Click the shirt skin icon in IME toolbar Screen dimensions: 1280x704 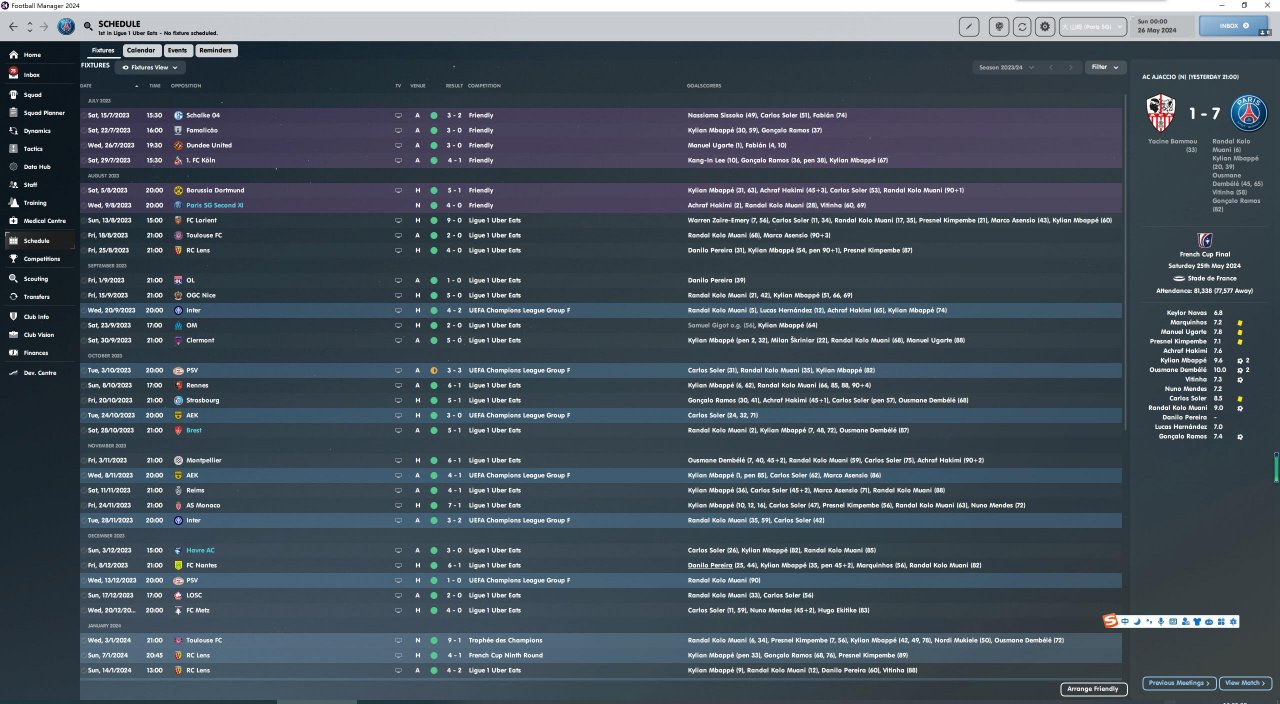click(x=1197, y=622)
